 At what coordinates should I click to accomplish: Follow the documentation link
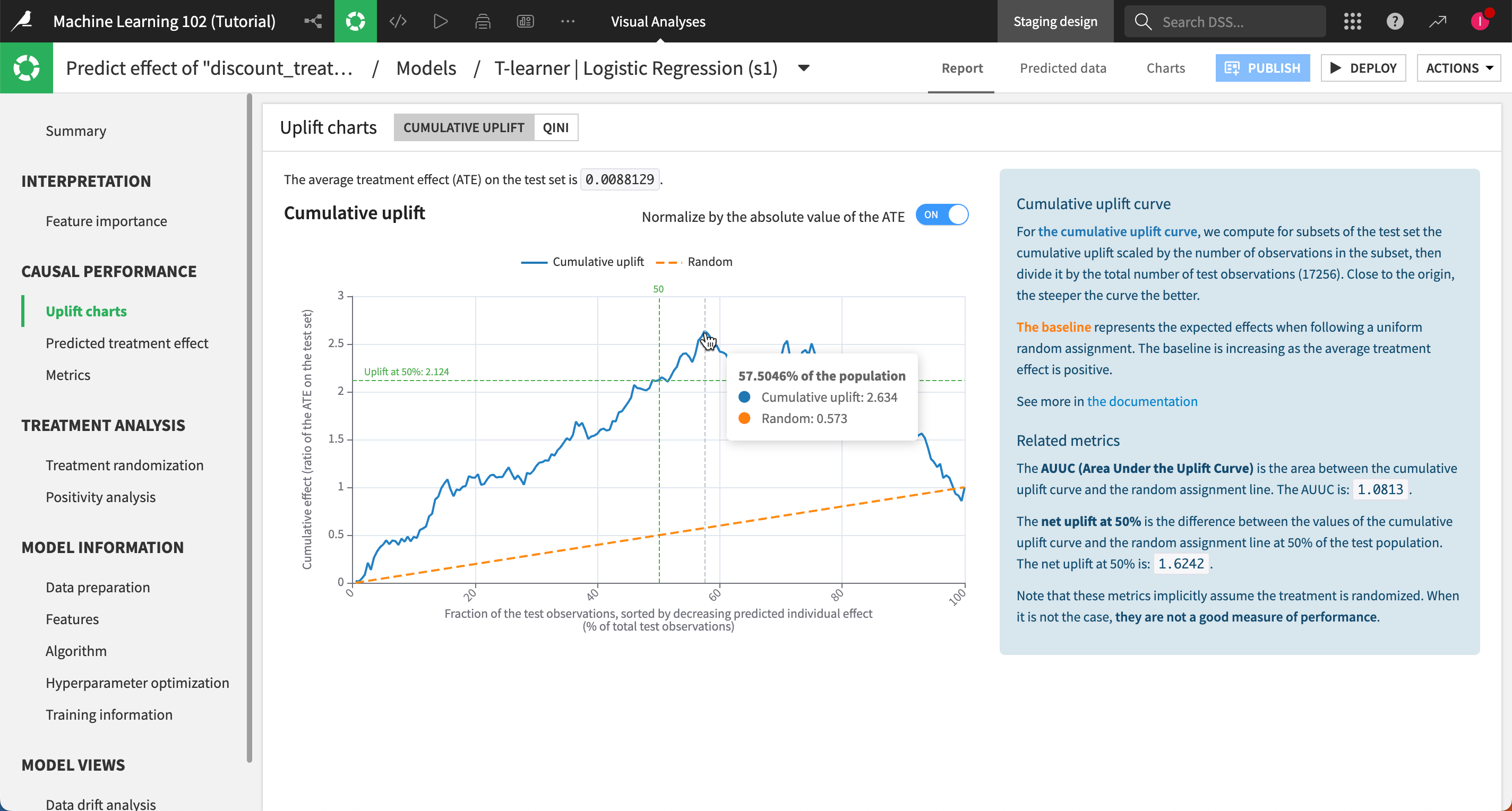click(1141, 401)
